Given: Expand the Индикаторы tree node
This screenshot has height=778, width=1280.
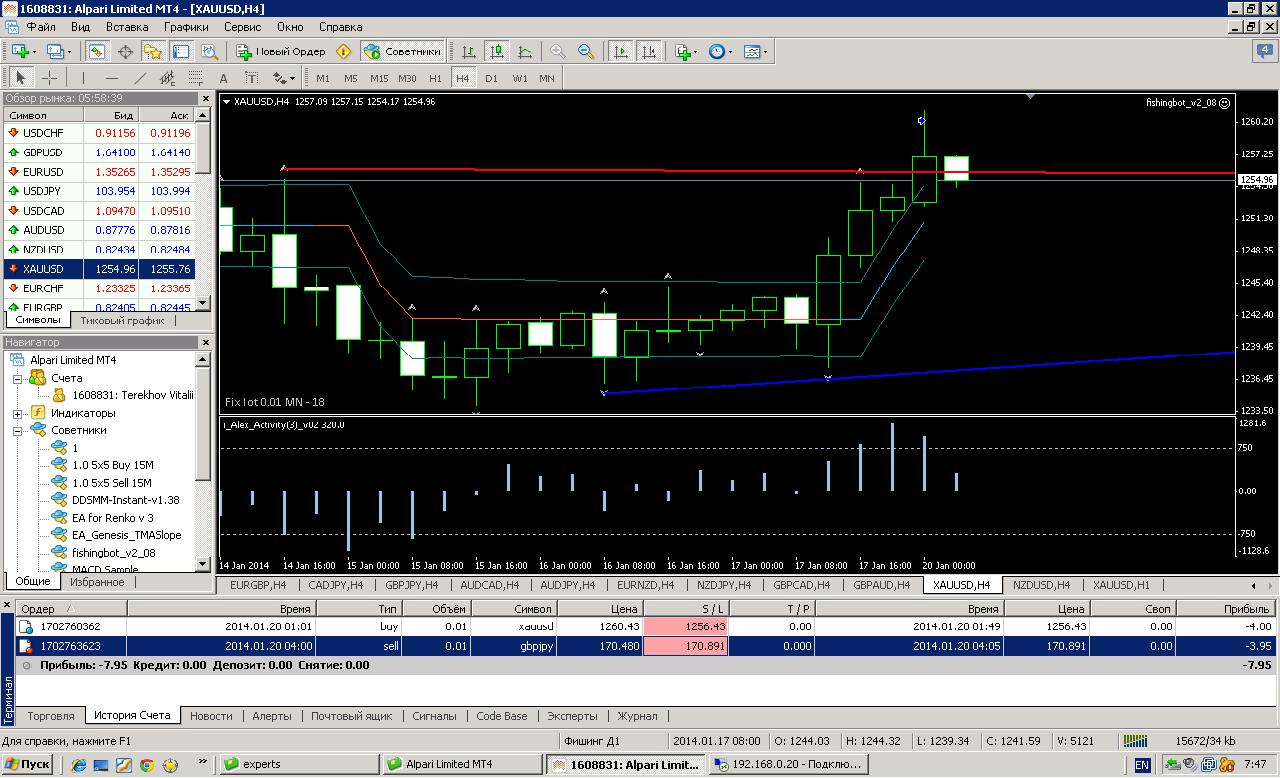Looking at the screenshot, I should coord(17,413).
